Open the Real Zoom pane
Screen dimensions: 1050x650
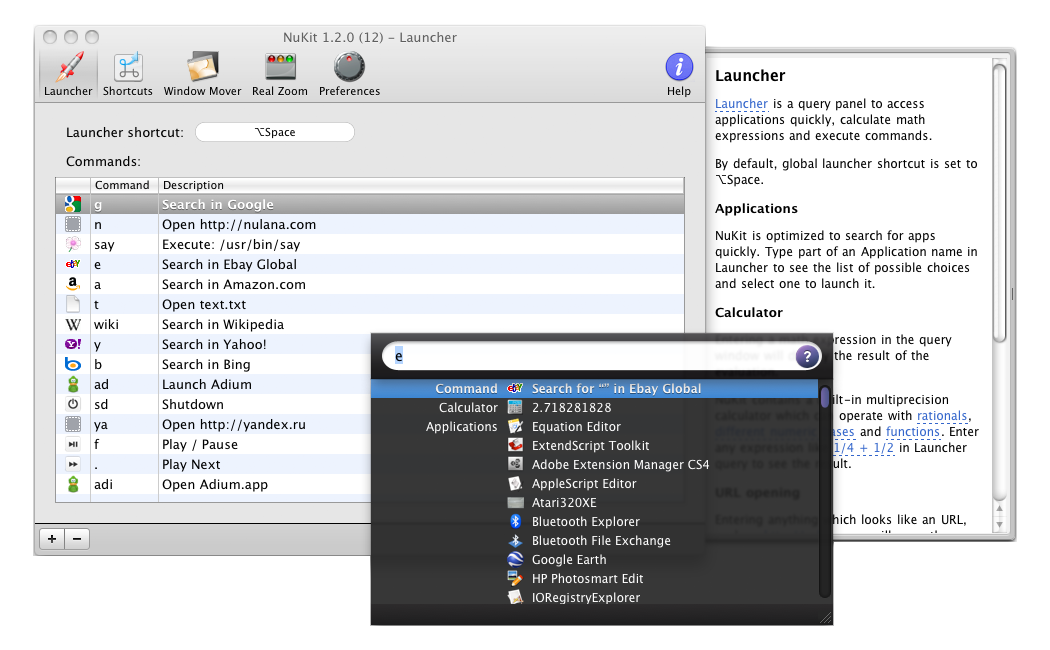point(279,74)
